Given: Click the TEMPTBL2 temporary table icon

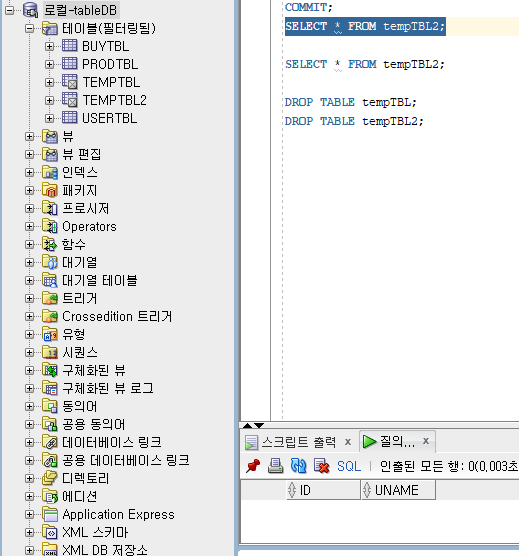Looking at the screenshot, I should click(69, 100).
